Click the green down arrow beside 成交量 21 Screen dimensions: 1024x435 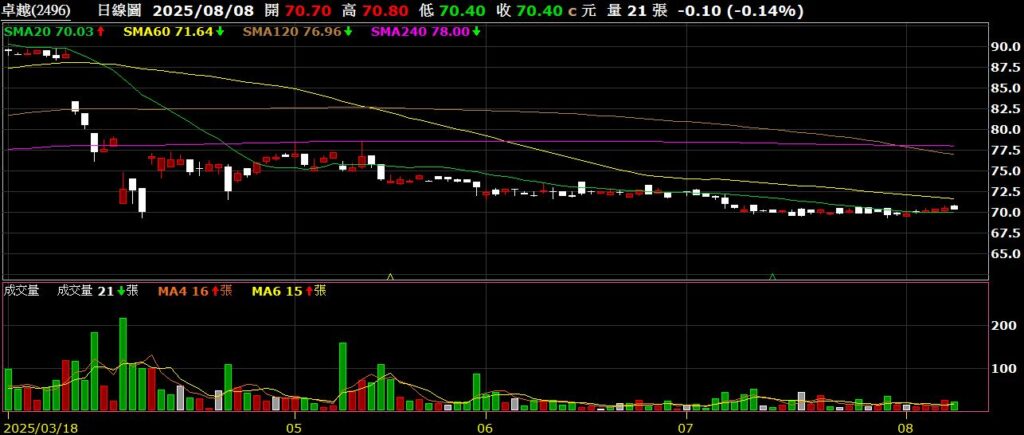(121, 291)
